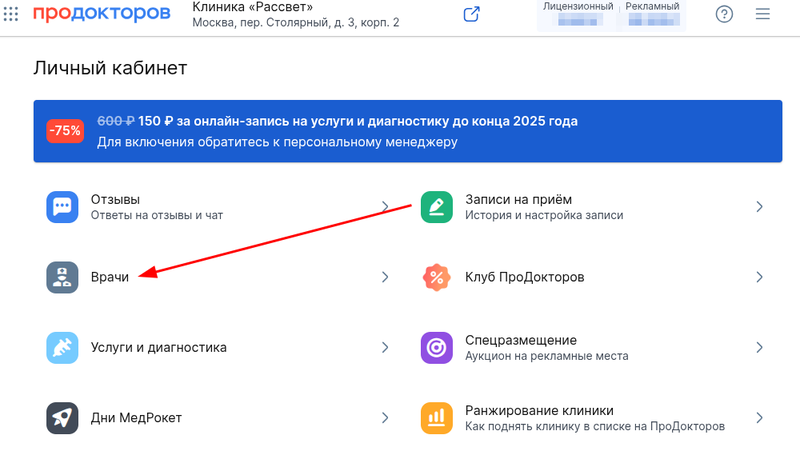Viewport: 800px width, 451px height.
Task: Click the Ранжирование клиники chart icon
Action: click(x=437, y=417)
